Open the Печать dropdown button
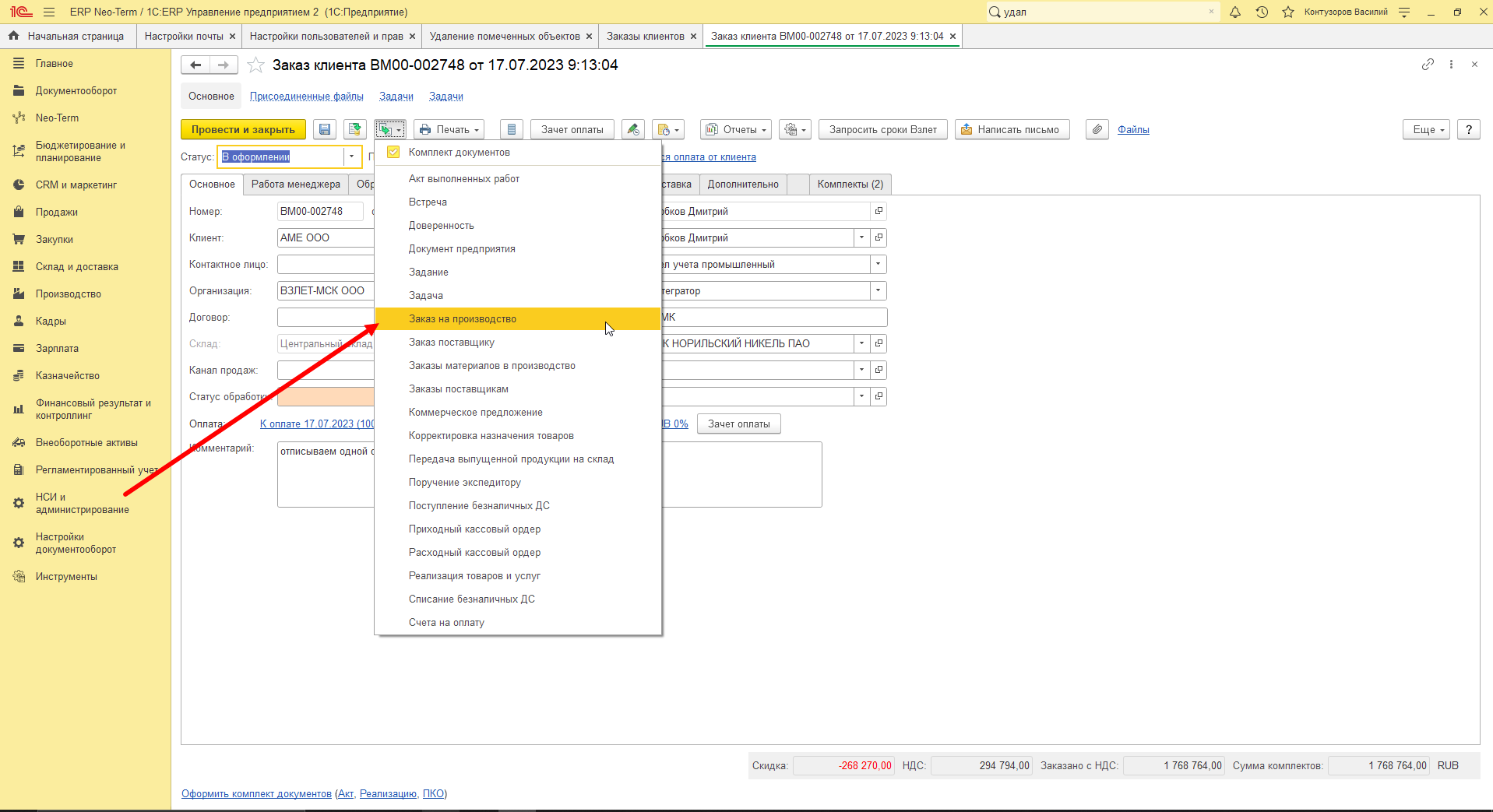The width and height of the screenshot is (1493, 812). pyautogui.click(x=449, y=130)
